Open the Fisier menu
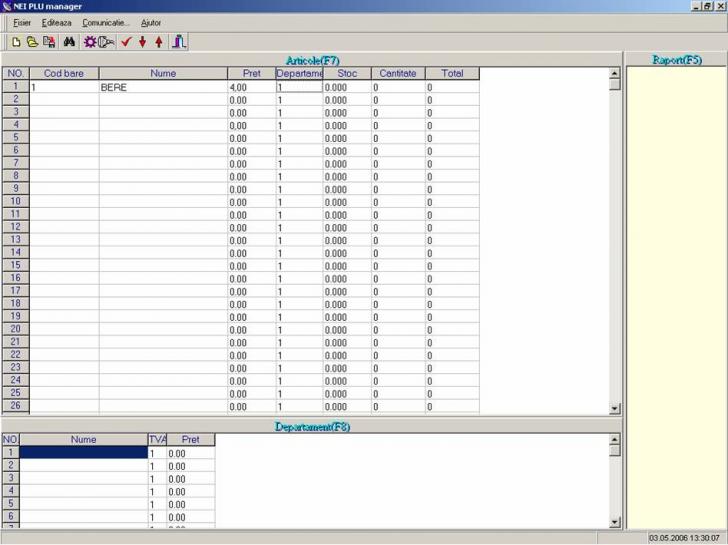This screenshot has width=728, height=545. [x=22, y=22]
